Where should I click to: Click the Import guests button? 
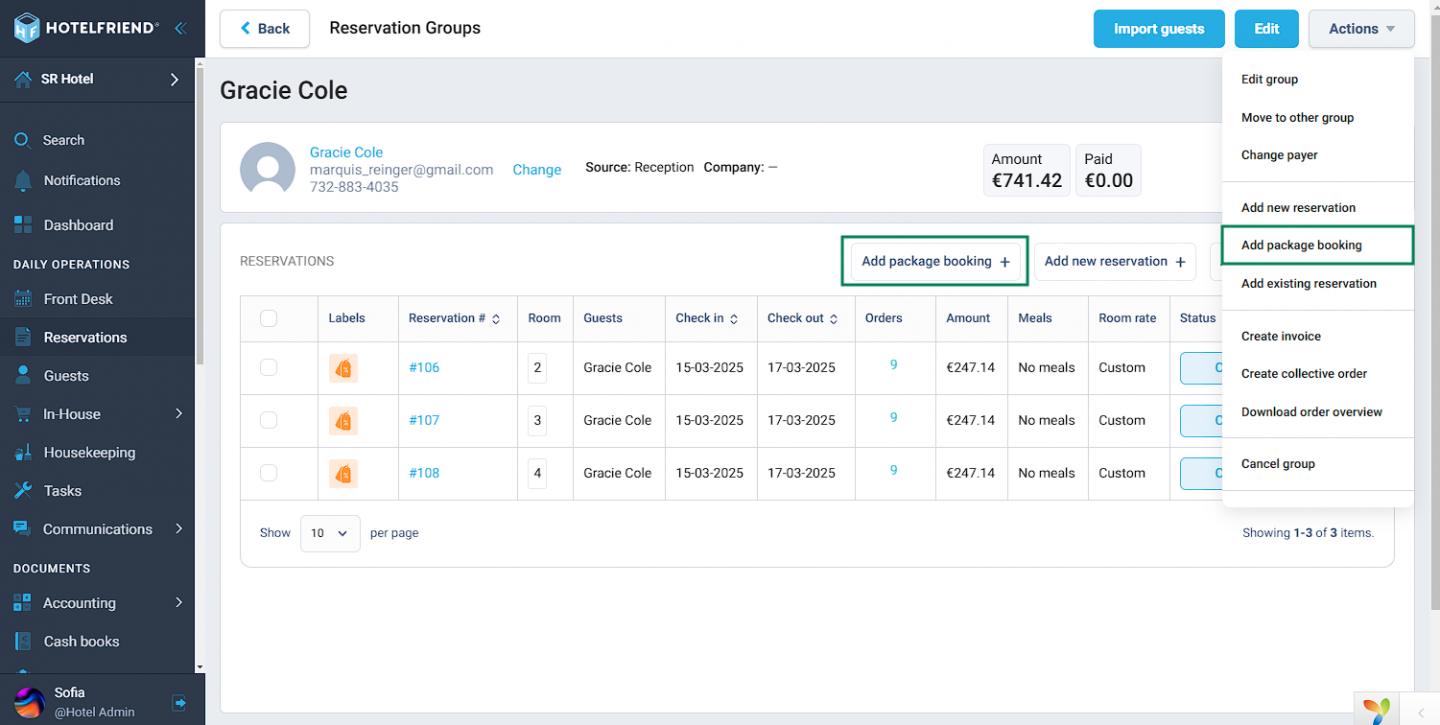[1159, 29]
